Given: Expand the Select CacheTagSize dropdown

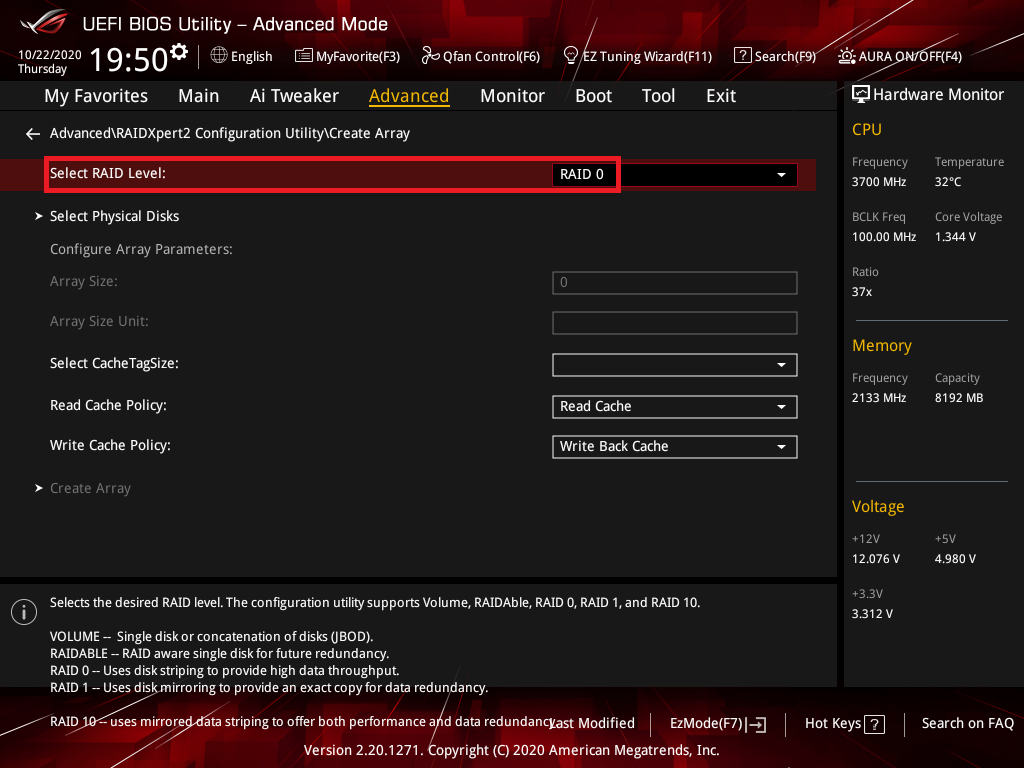Looking at the screenshot, I should pyautogui.click(x=674, y=365).
